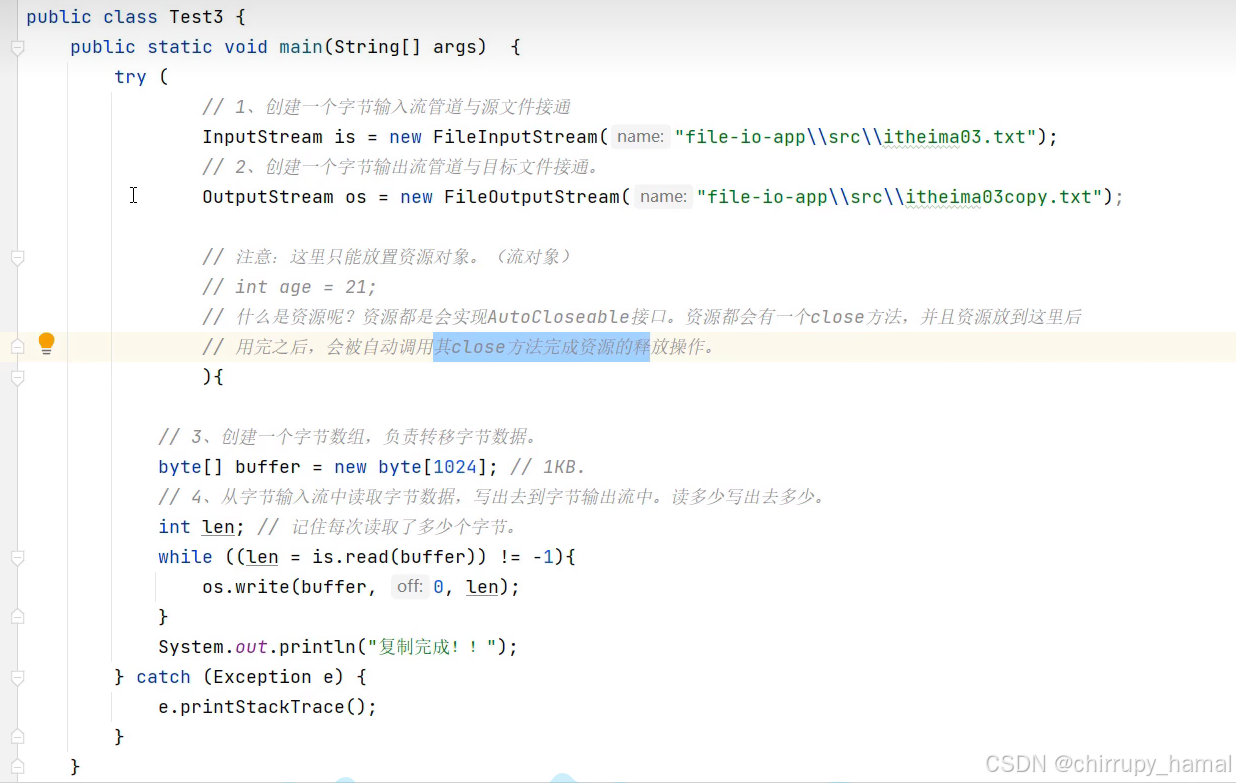Image resolution: width=1236 pixels, height=783 pixels.
Task: Click the itheima03copy.txt string literal
Action: pyautogui.click(x=897, y=197)
